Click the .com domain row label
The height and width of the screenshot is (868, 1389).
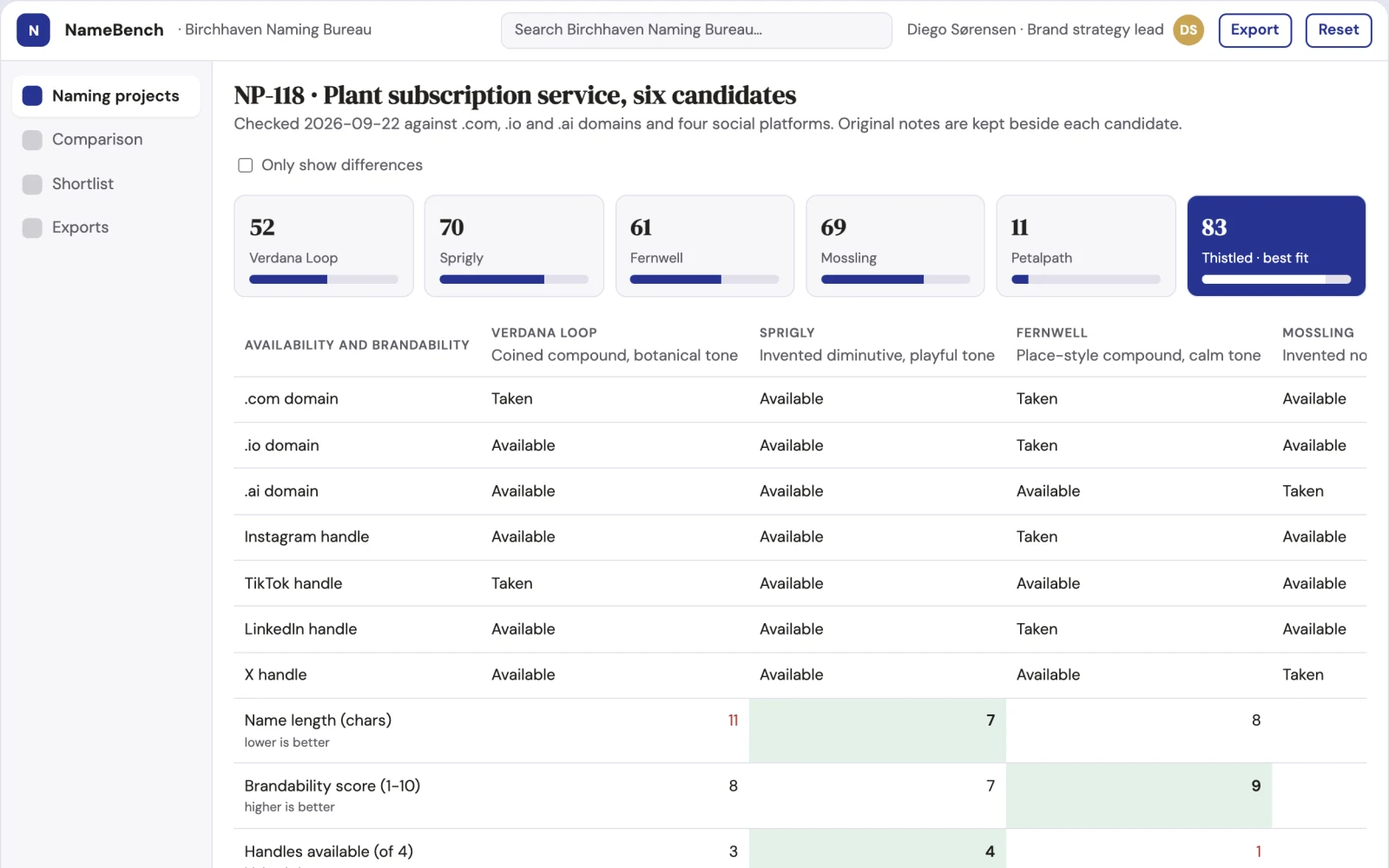[x=291, y=399]
